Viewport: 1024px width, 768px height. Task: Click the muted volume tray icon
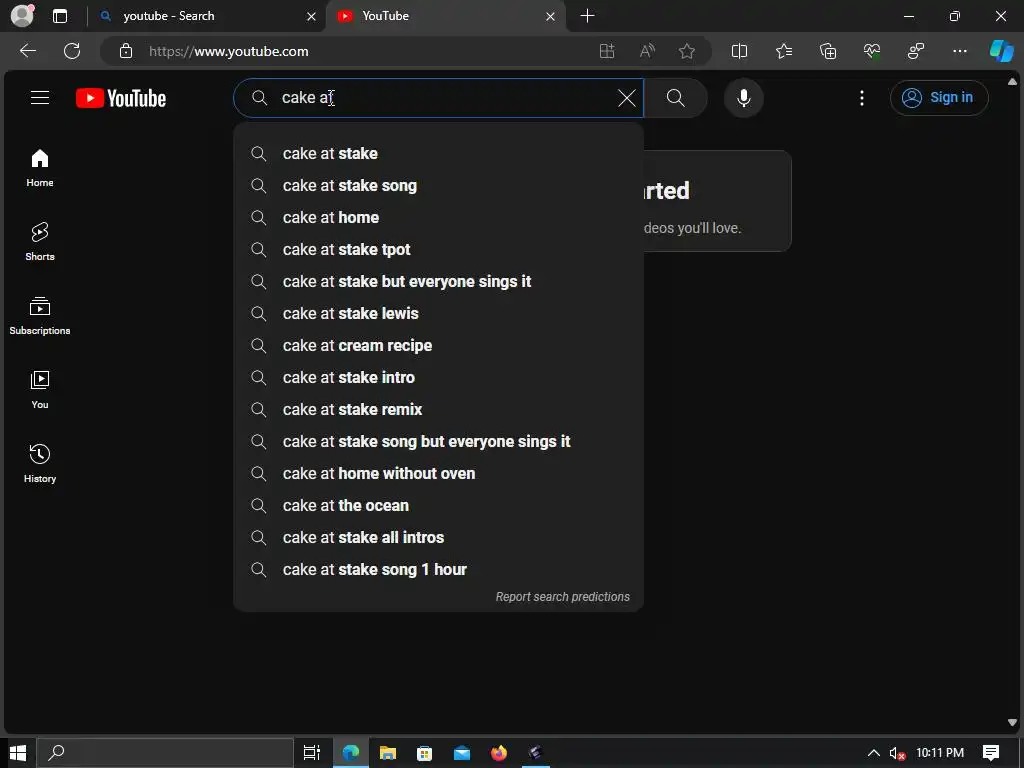pyautogui.click(x=897, y=754)
